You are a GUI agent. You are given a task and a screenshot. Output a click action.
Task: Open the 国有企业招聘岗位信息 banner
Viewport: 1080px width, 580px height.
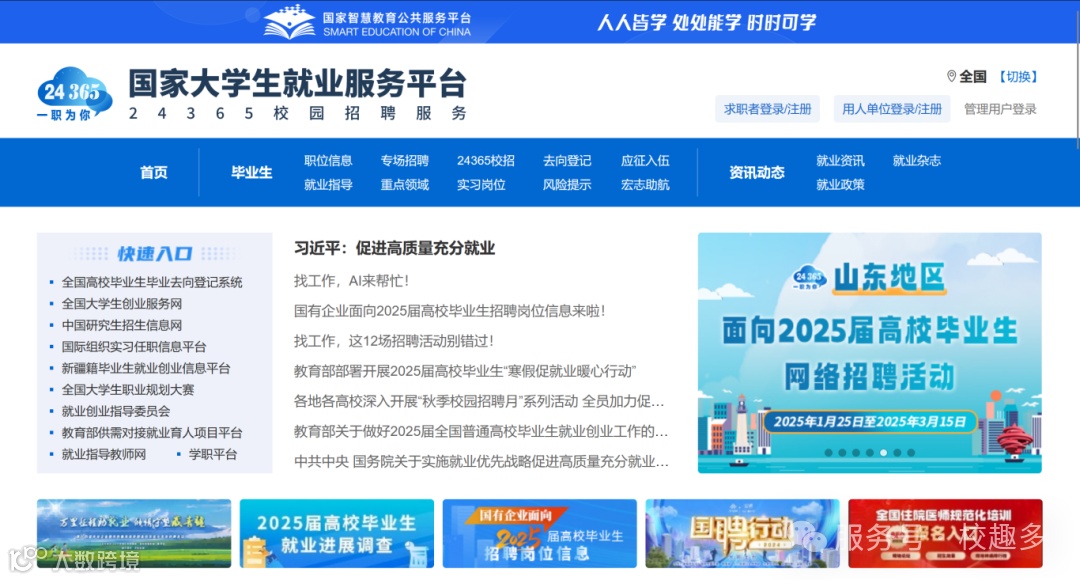(x=539, y=534)
